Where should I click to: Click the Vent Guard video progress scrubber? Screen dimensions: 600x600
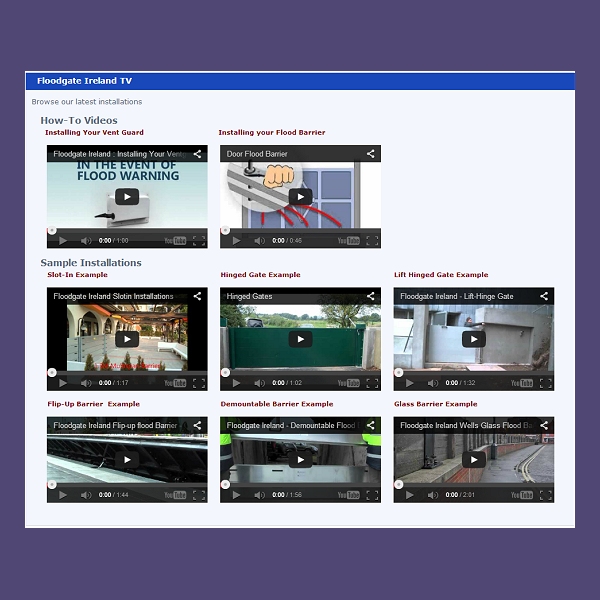click(x=52, y=230)
